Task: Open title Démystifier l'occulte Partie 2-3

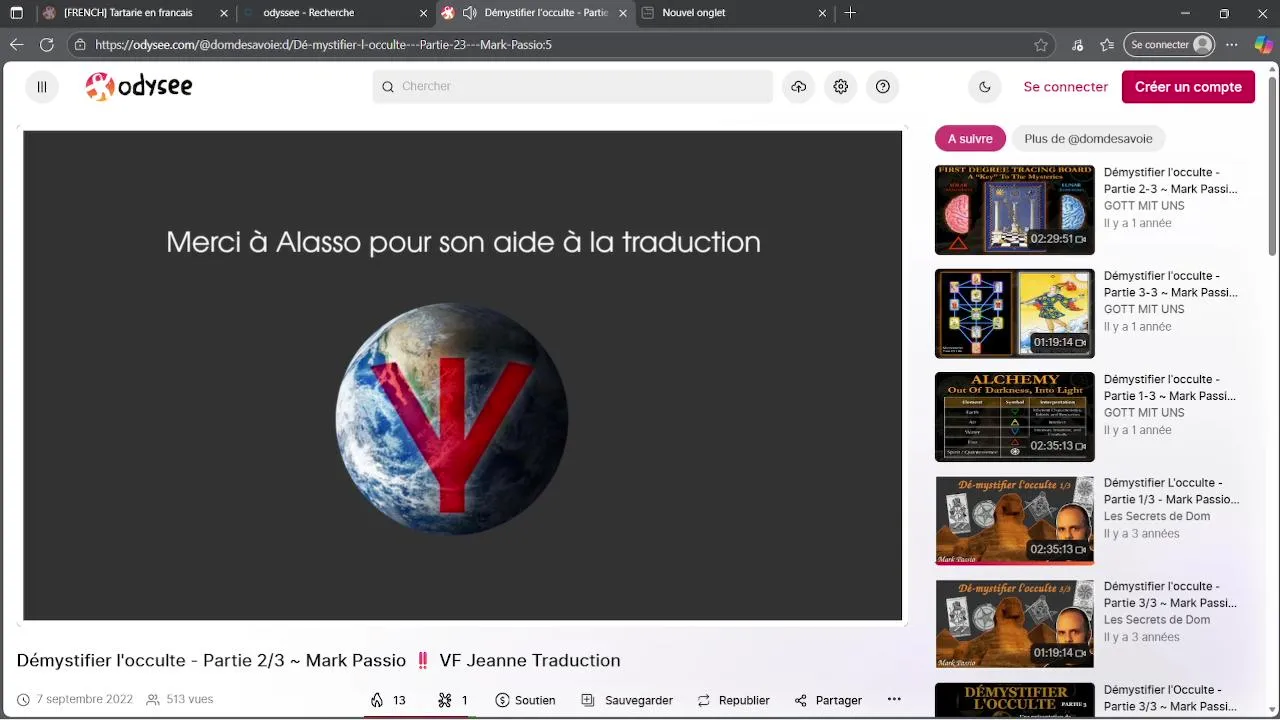Action: 1170,180
